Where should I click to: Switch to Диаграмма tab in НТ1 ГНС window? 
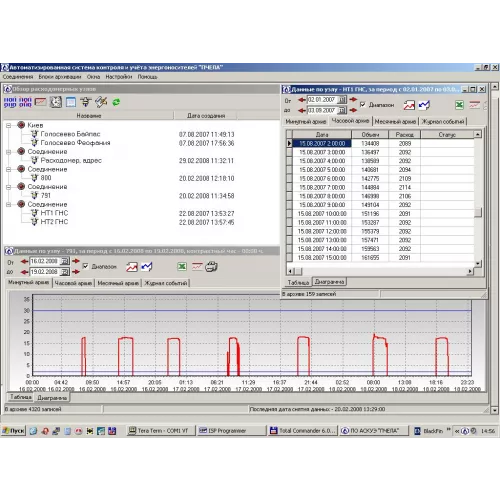coord(329,282)
